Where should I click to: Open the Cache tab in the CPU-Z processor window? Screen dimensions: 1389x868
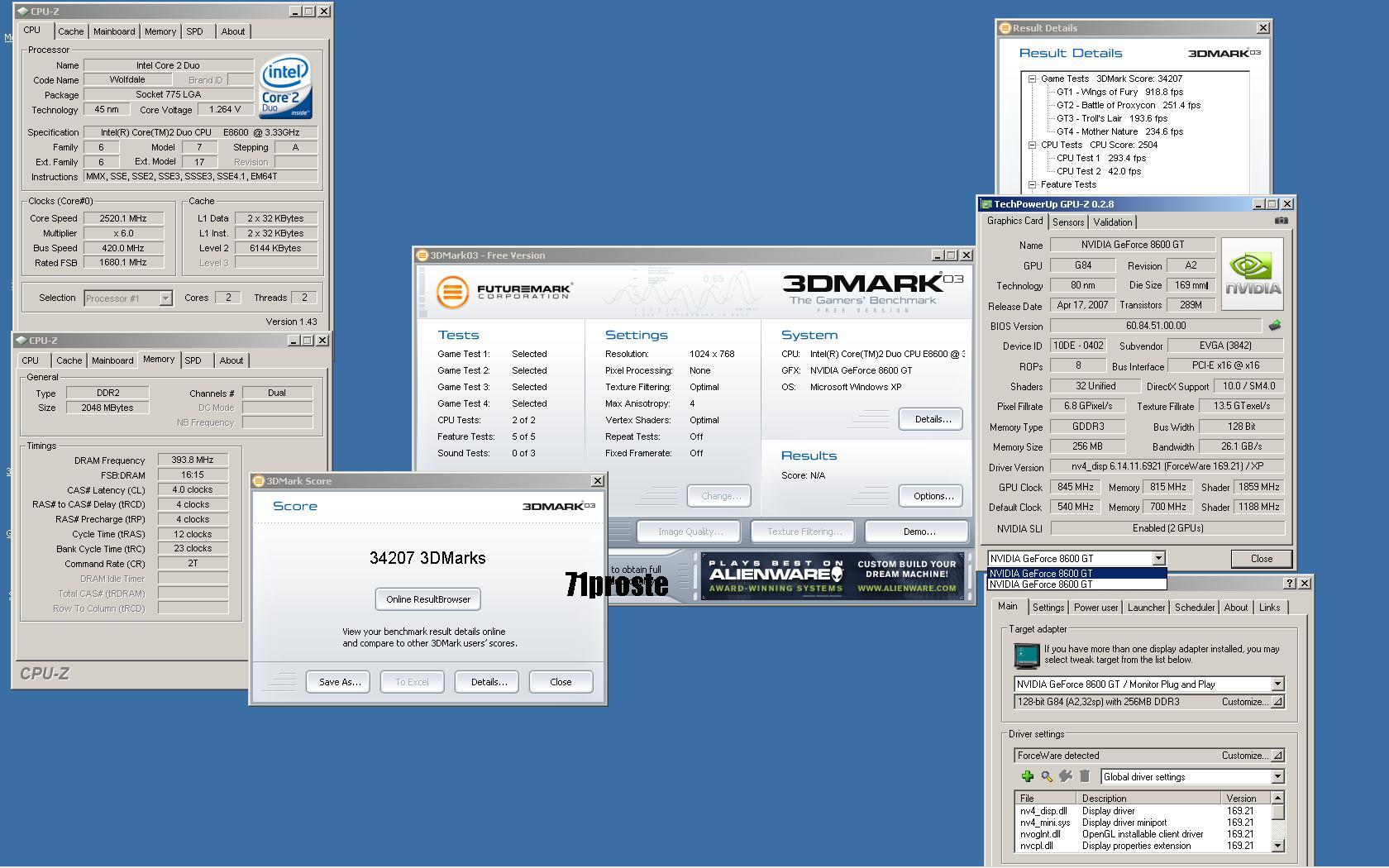click(70, 31)
